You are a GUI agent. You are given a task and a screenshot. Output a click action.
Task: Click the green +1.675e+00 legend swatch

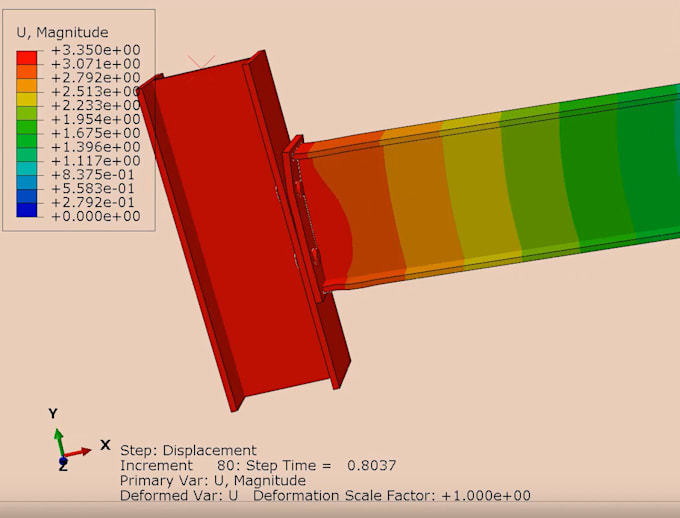(27, 127)
